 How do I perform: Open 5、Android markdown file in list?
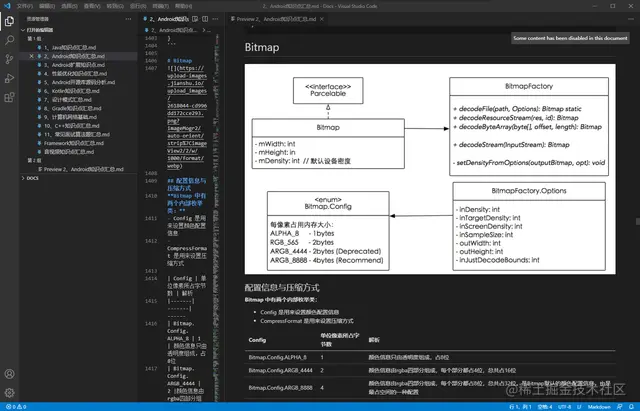coord(79,82)
